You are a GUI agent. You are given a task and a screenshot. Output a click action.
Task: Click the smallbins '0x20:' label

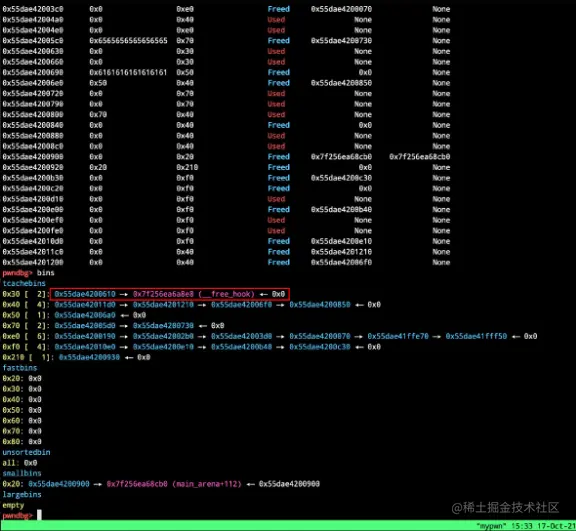pos(13,484)
